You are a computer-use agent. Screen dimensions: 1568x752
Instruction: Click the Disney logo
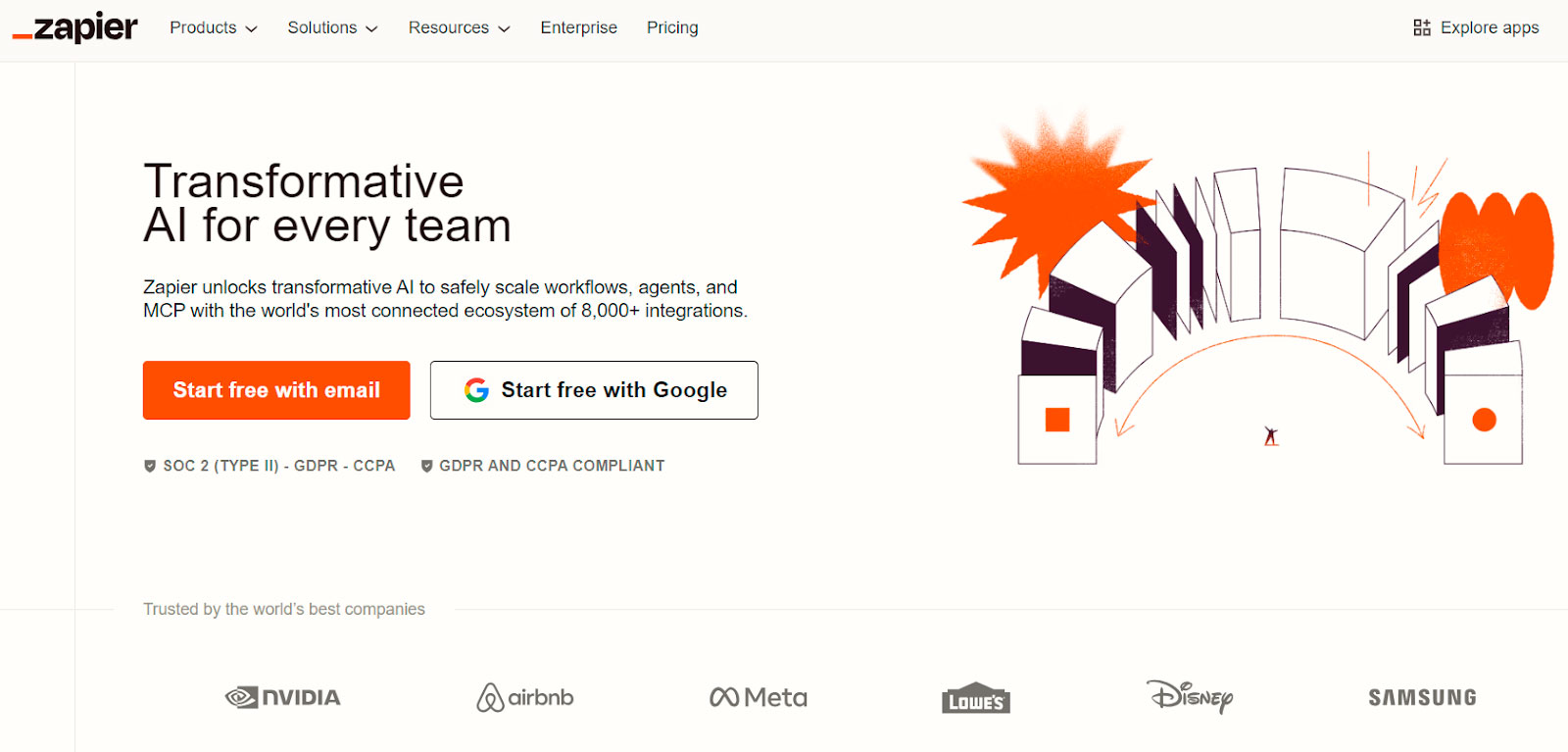click(1190, 696)
